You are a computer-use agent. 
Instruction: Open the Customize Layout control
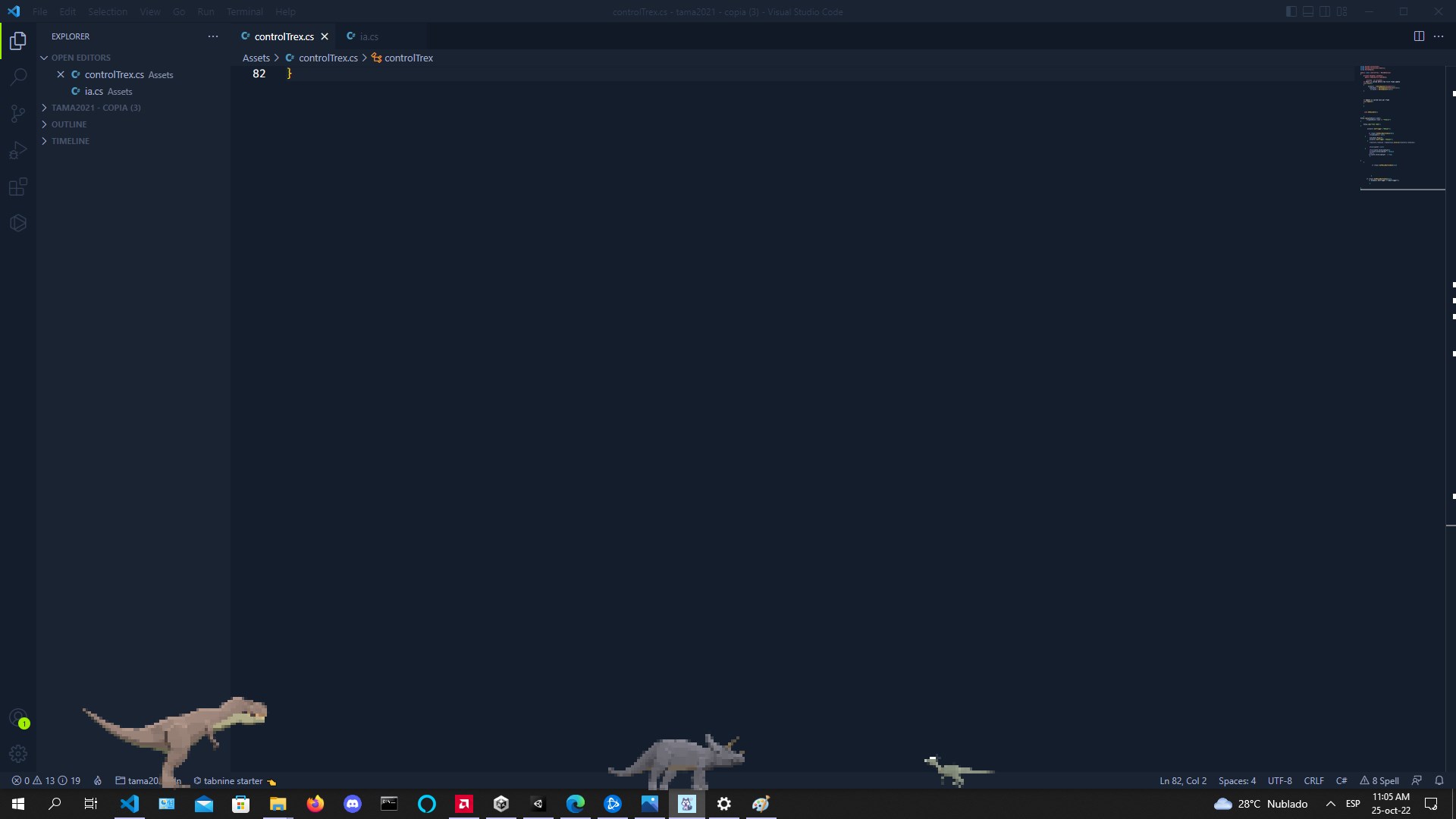click(1341, 11)
